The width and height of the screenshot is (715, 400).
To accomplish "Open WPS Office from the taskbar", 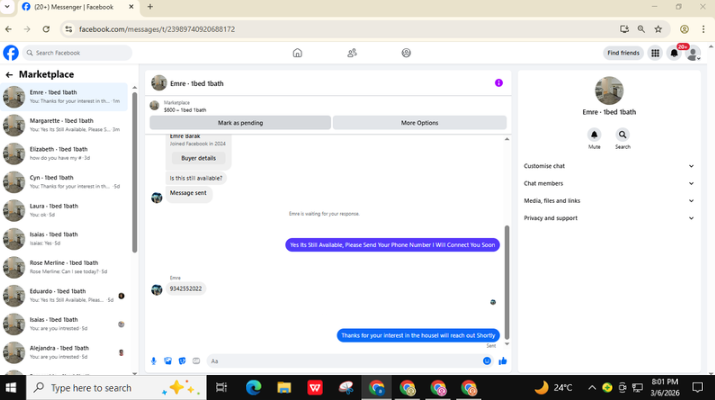I will [x=315, y=388].
